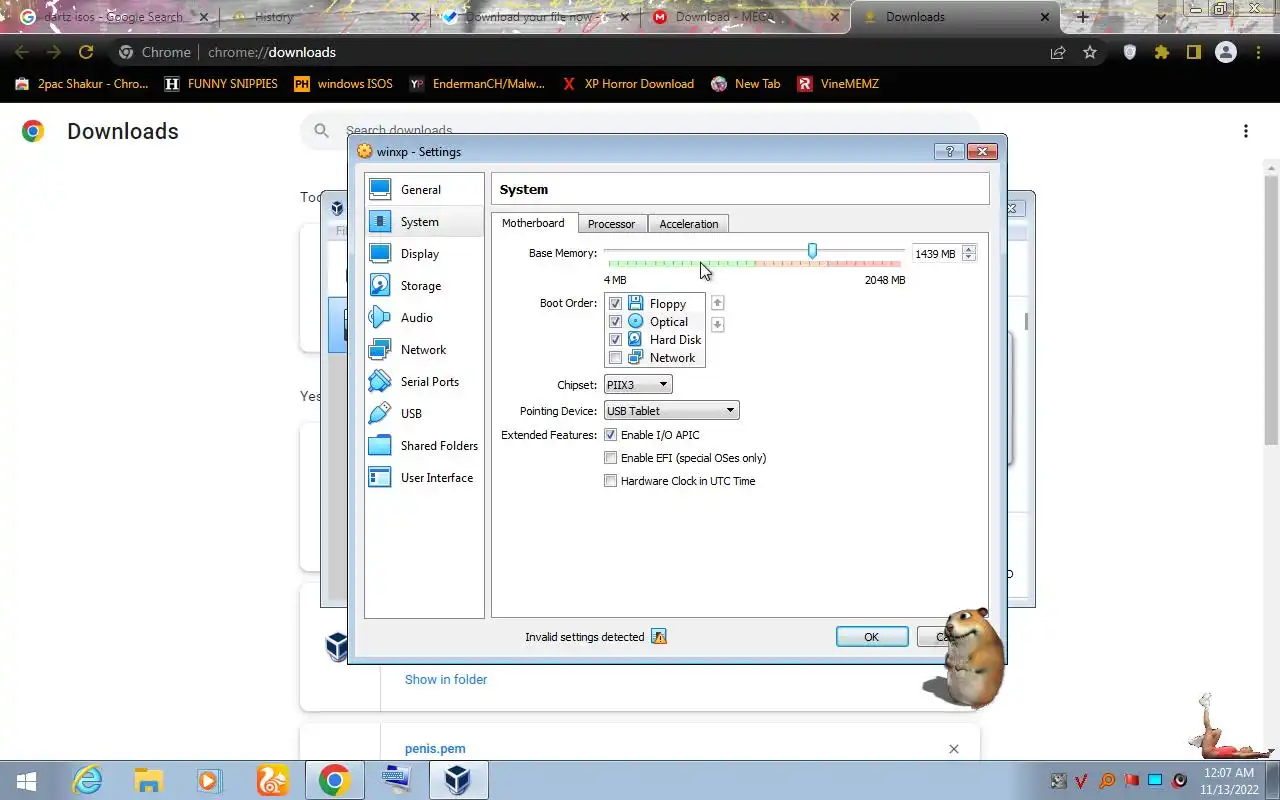Toggle Optical boot device checkbox
1280x800 pixels.
[x=615, y=322]
